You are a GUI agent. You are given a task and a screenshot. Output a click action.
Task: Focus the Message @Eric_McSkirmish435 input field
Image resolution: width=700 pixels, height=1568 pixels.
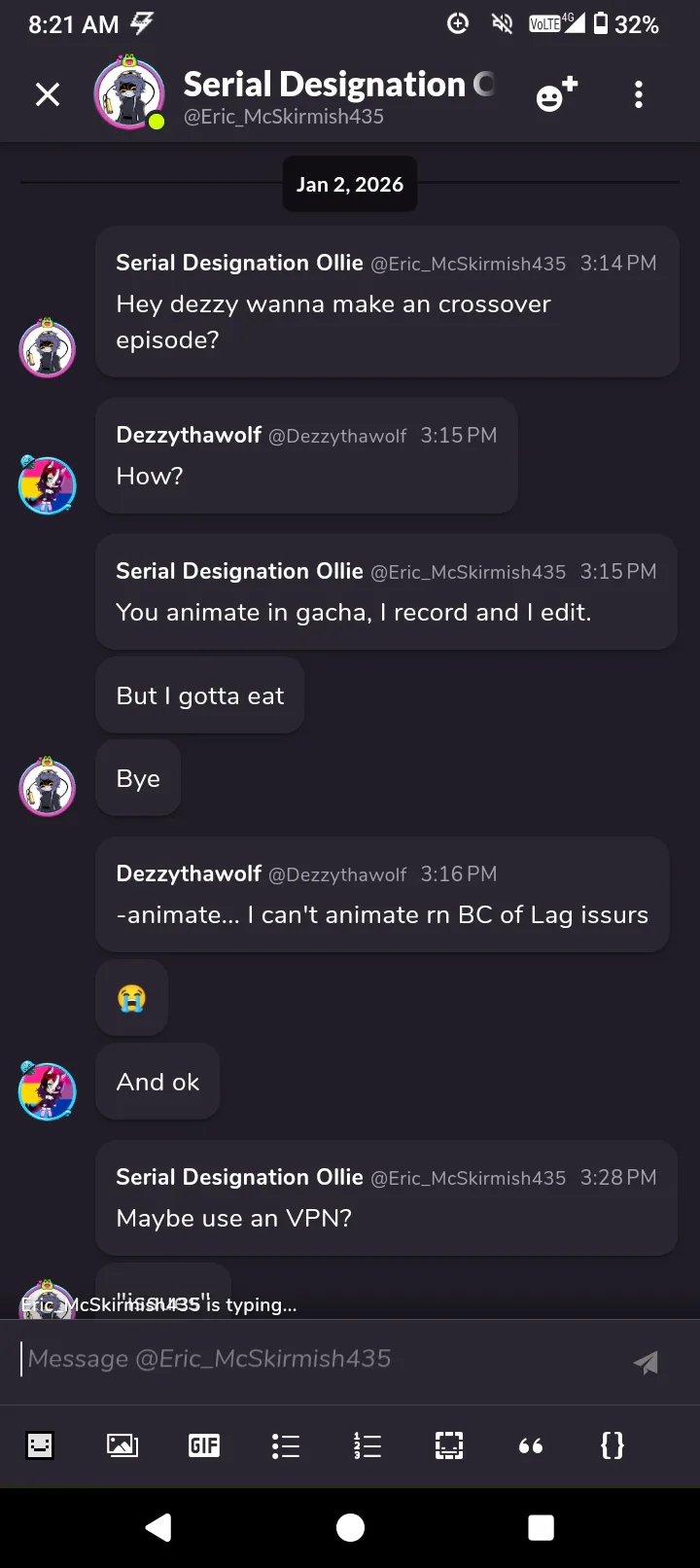[321, 1359]
